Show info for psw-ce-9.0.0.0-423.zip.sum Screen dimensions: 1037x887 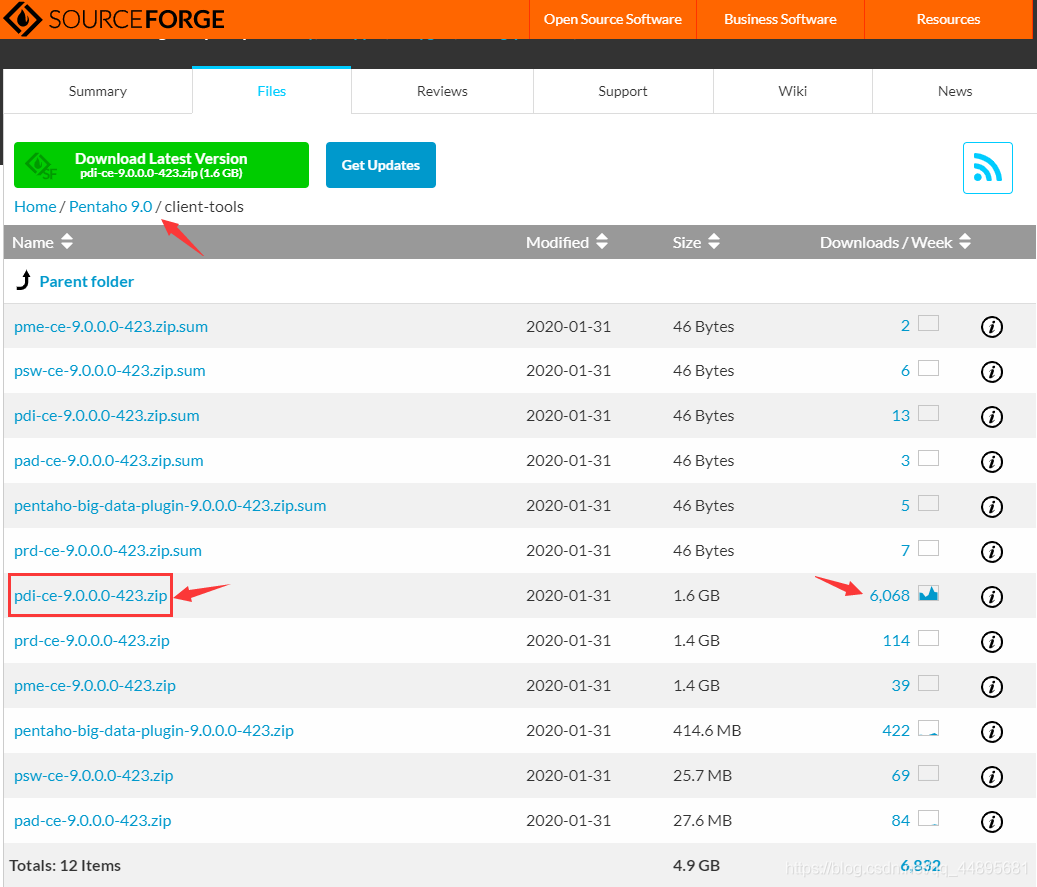[x=991, y=372]
